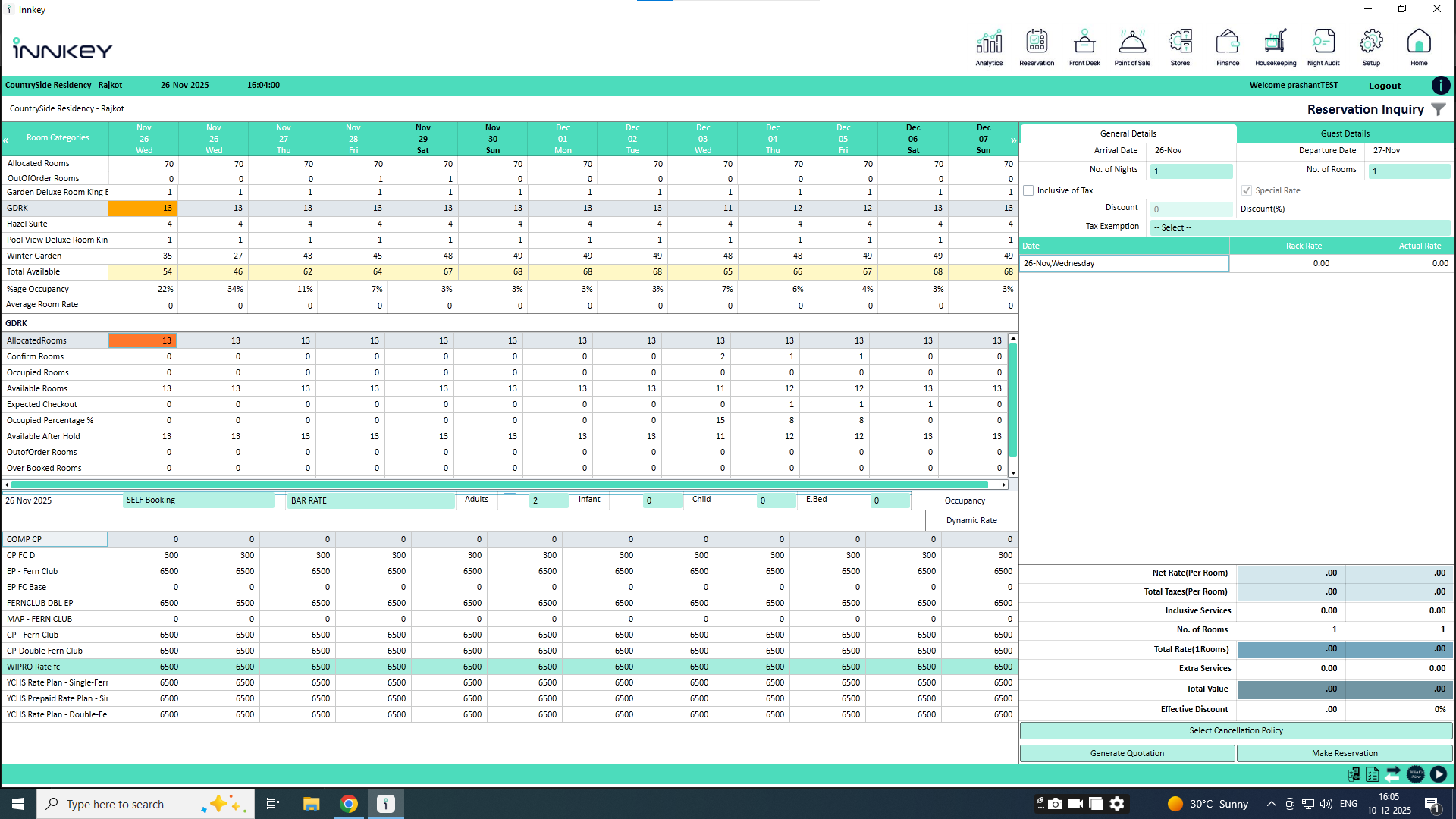Click the Adults count field

pos(548,500)
